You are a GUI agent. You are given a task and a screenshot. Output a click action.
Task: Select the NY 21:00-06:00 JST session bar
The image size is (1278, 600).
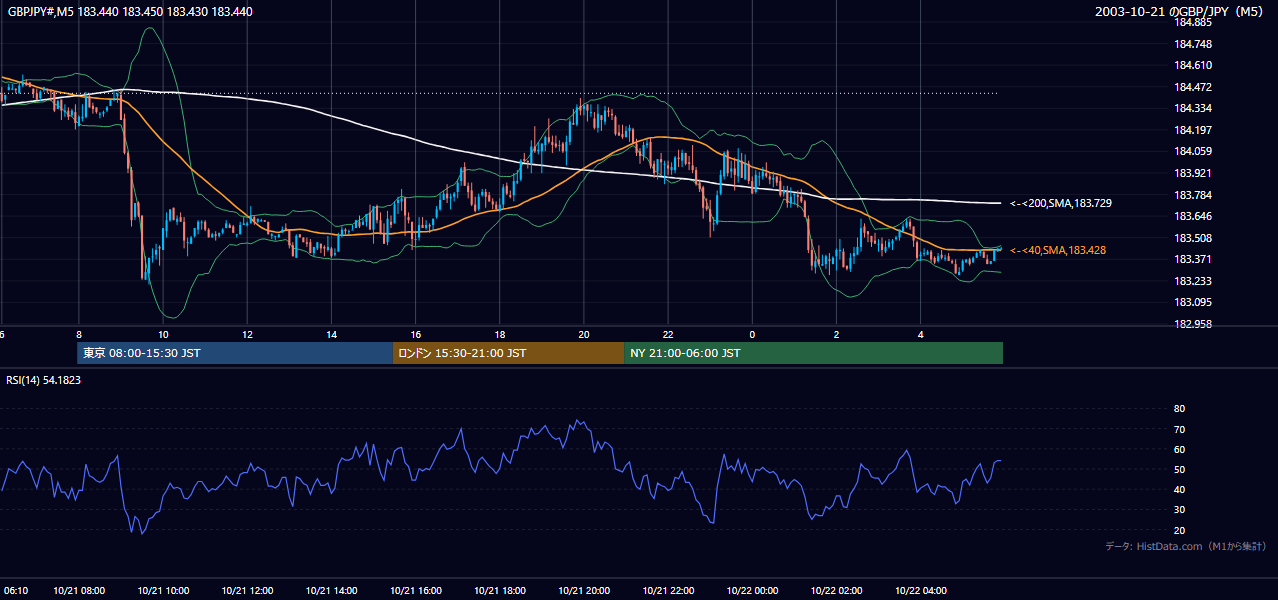click(813, 353)
